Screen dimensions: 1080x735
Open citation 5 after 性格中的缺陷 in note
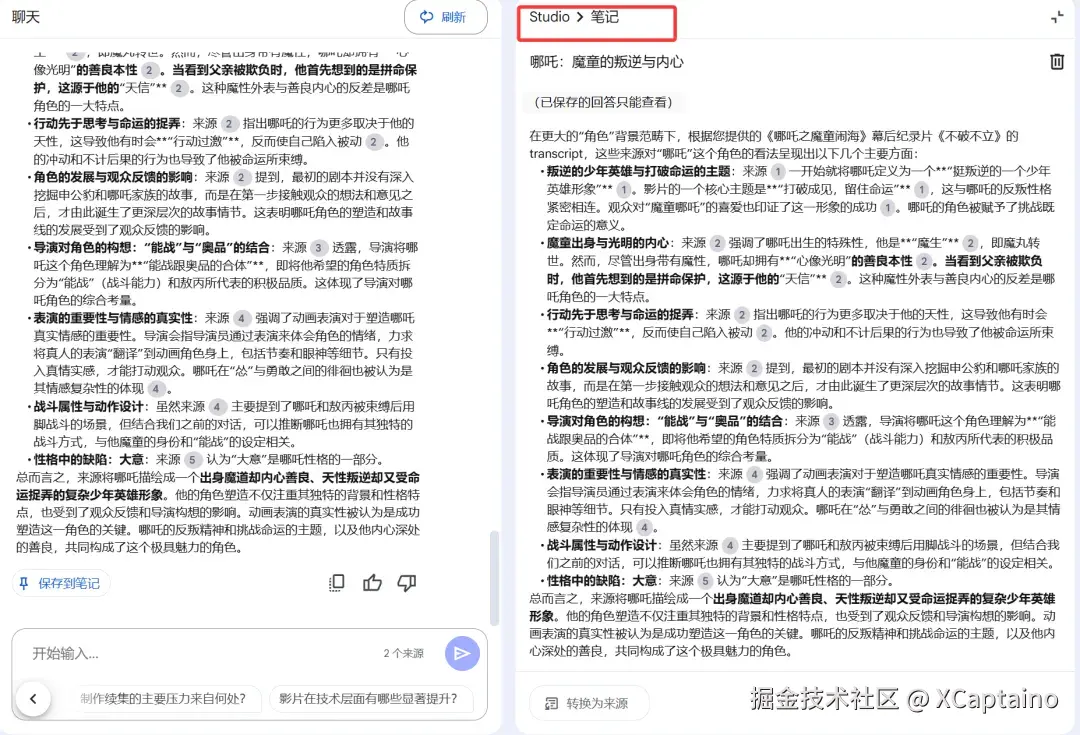pyautogui.click(x=705, y=580)
